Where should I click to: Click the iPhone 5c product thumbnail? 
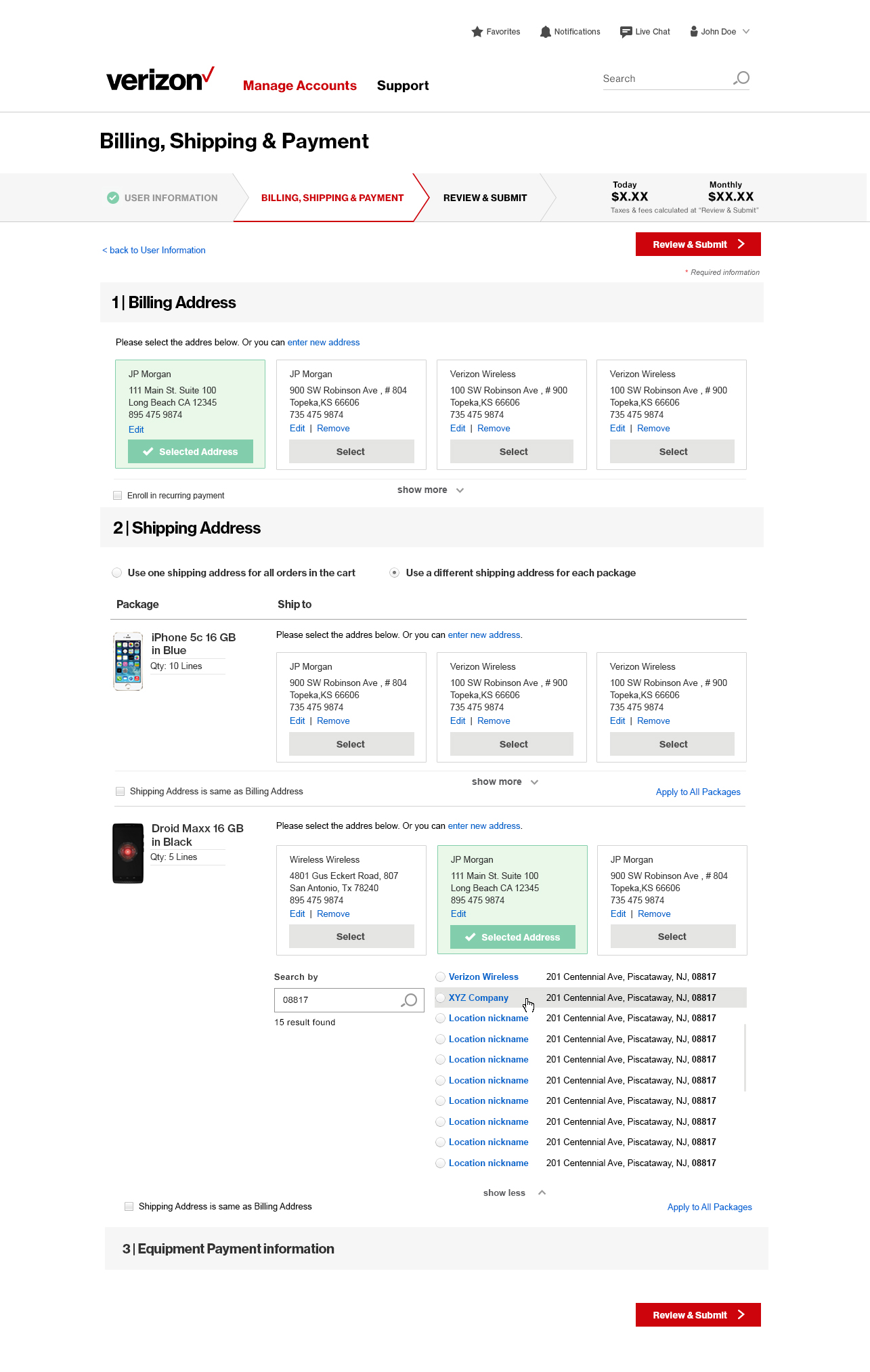pyautogui.click(x=128, y=661)
